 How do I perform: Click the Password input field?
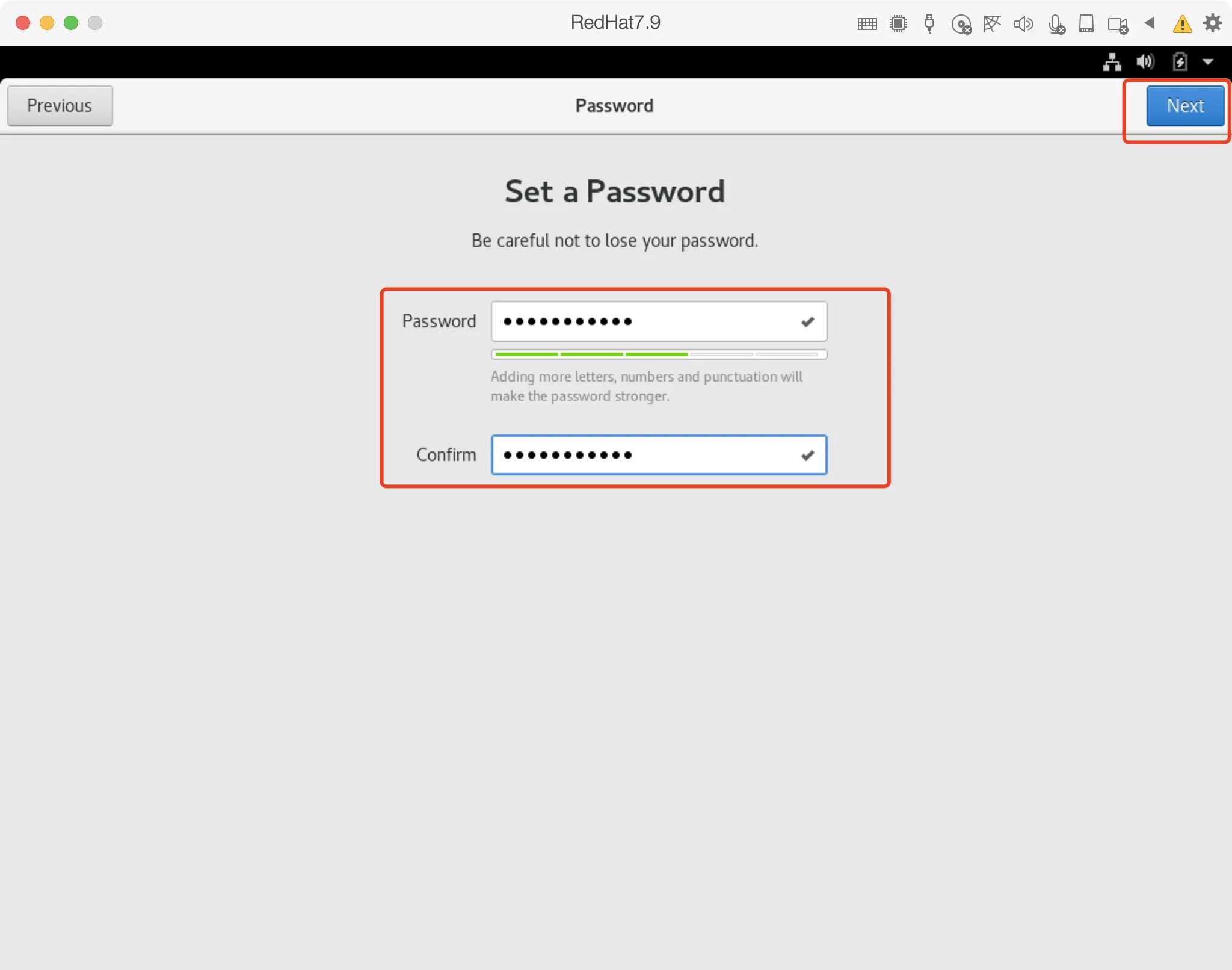659,321
